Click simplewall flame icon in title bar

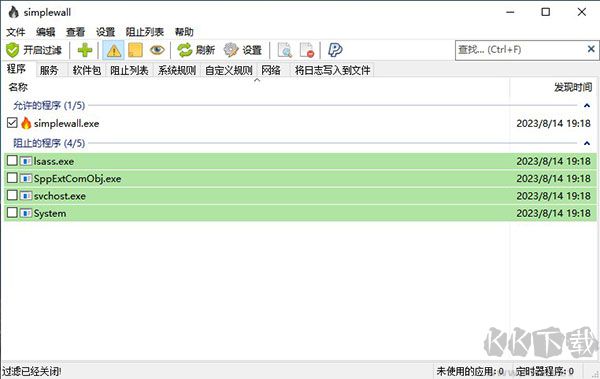point(13,12)
